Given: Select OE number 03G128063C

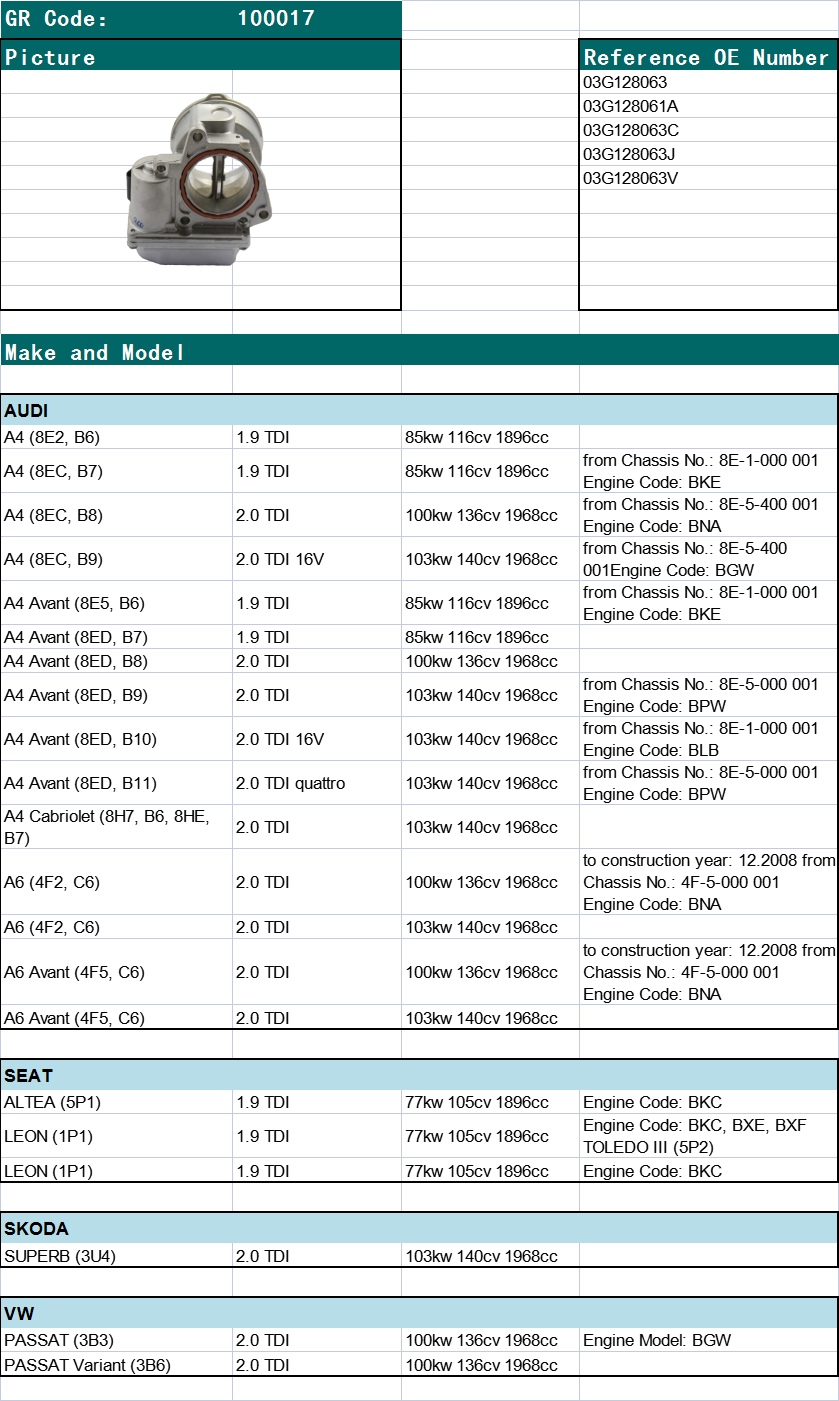Looking at the screenshot, I should (x=708, y=130).
